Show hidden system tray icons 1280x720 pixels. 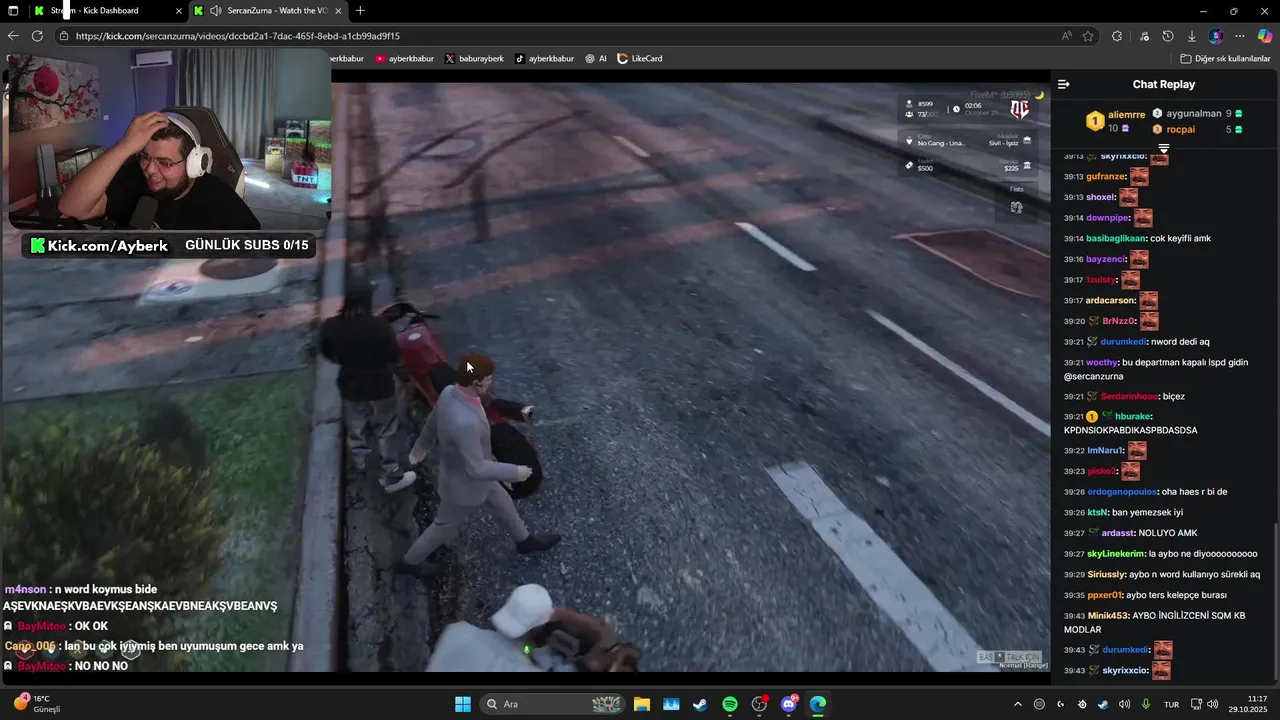point(1018,704)
